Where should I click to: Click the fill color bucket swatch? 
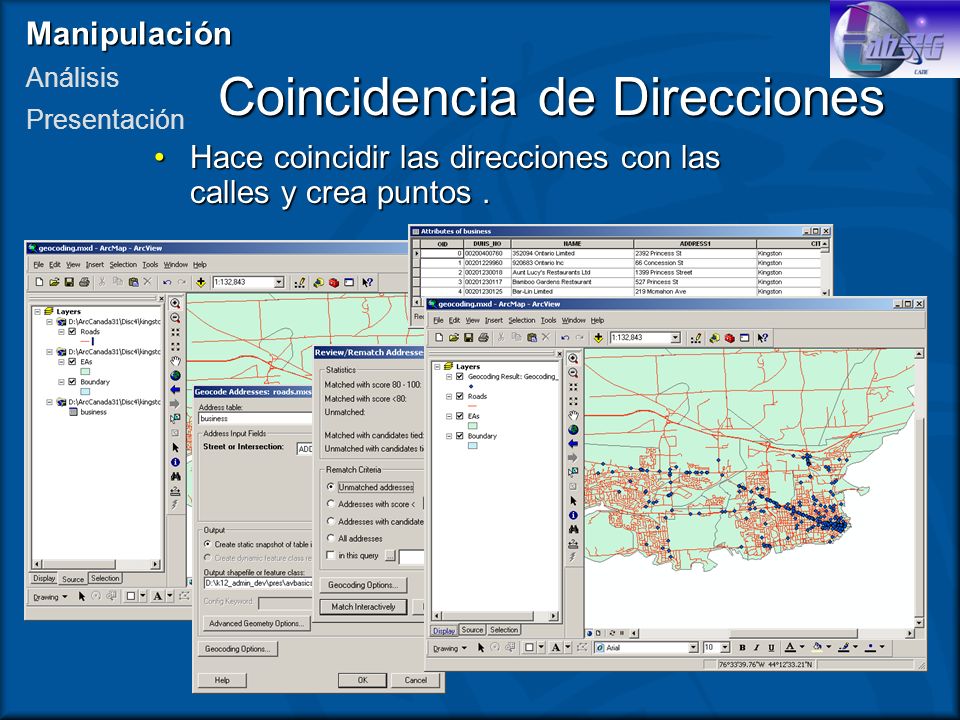(x=817, y=648)
